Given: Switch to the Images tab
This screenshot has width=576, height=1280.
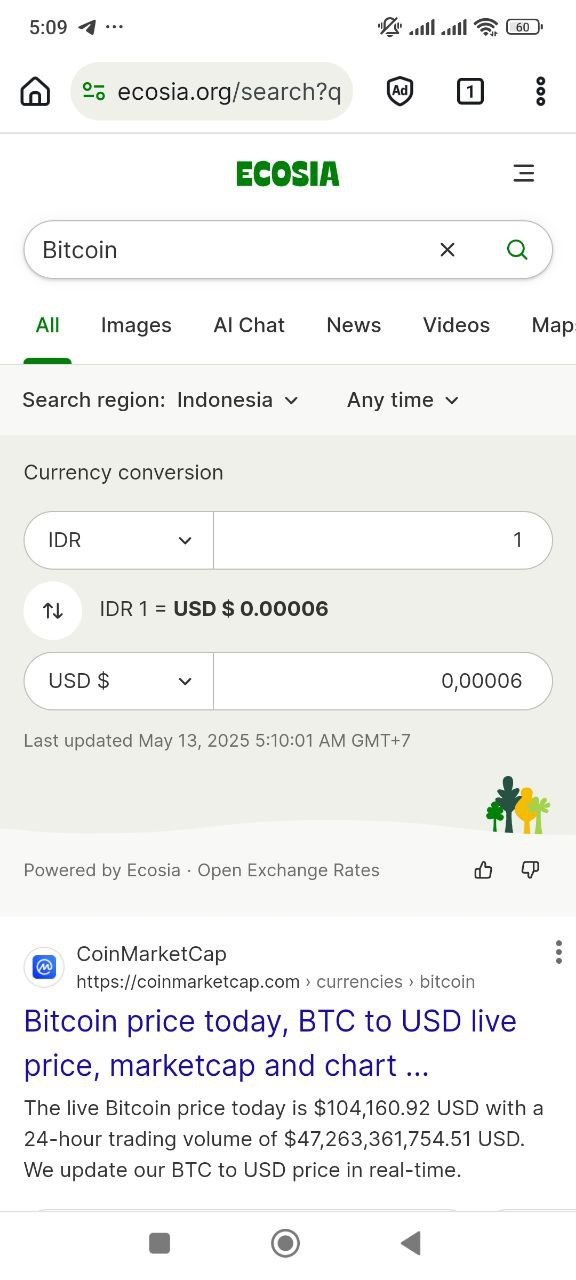Looking at the screenshot, I should 136,325.
